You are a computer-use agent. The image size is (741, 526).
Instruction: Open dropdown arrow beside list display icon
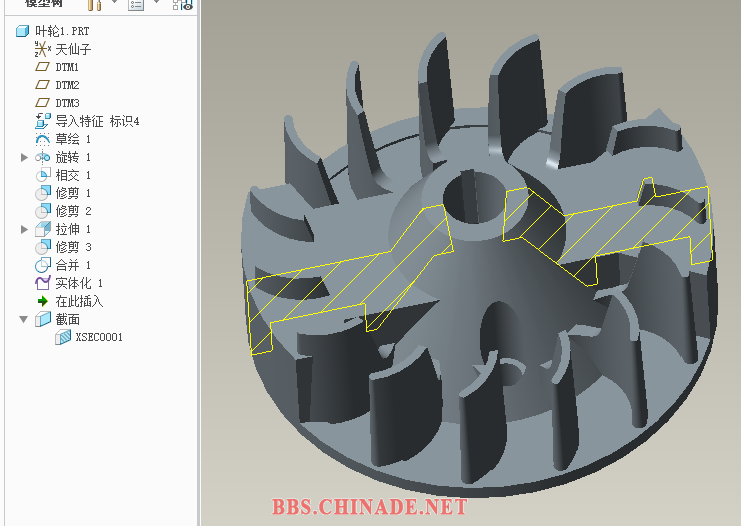point(156,4)
